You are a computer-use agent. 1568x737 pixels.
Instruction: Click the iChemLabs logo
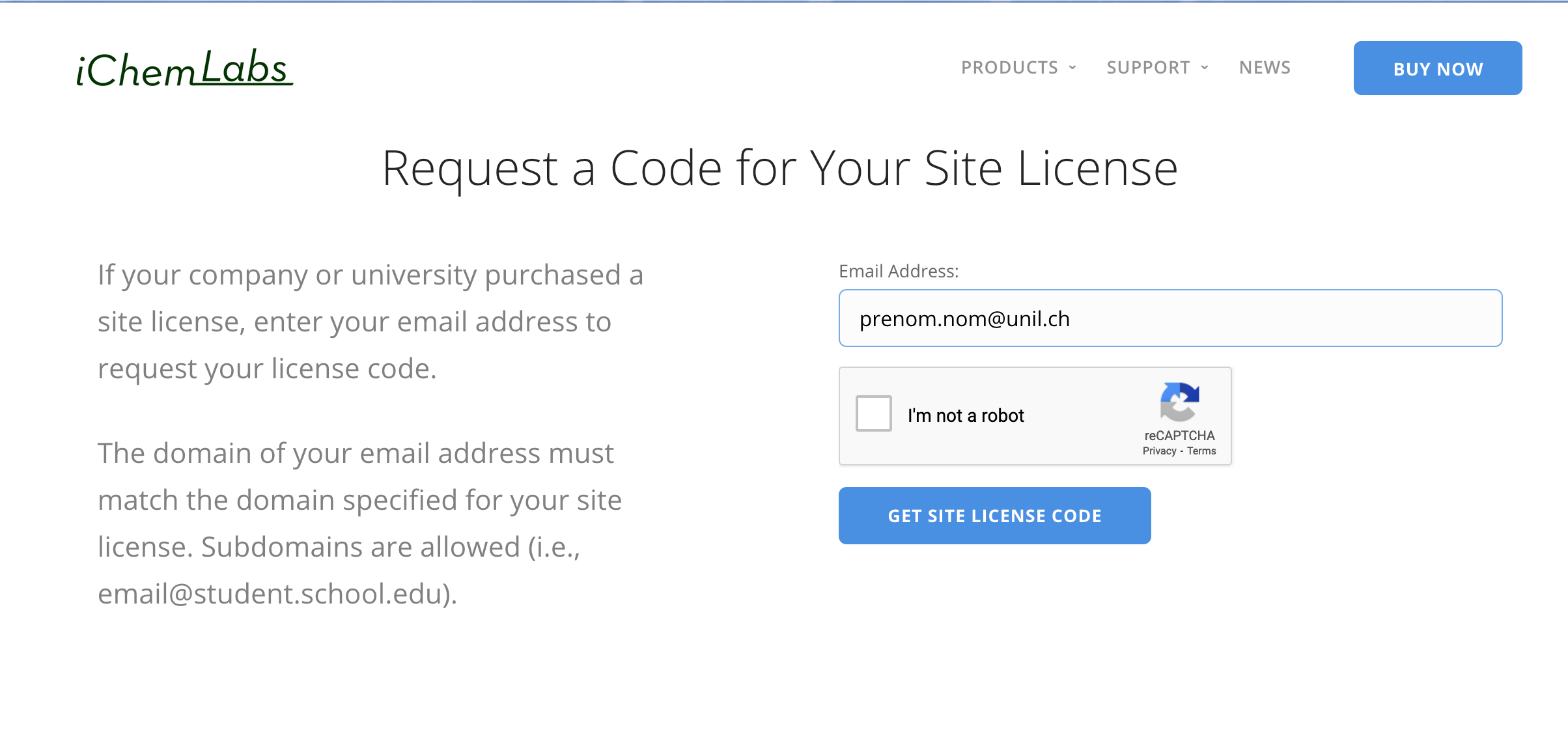(184, 68)
